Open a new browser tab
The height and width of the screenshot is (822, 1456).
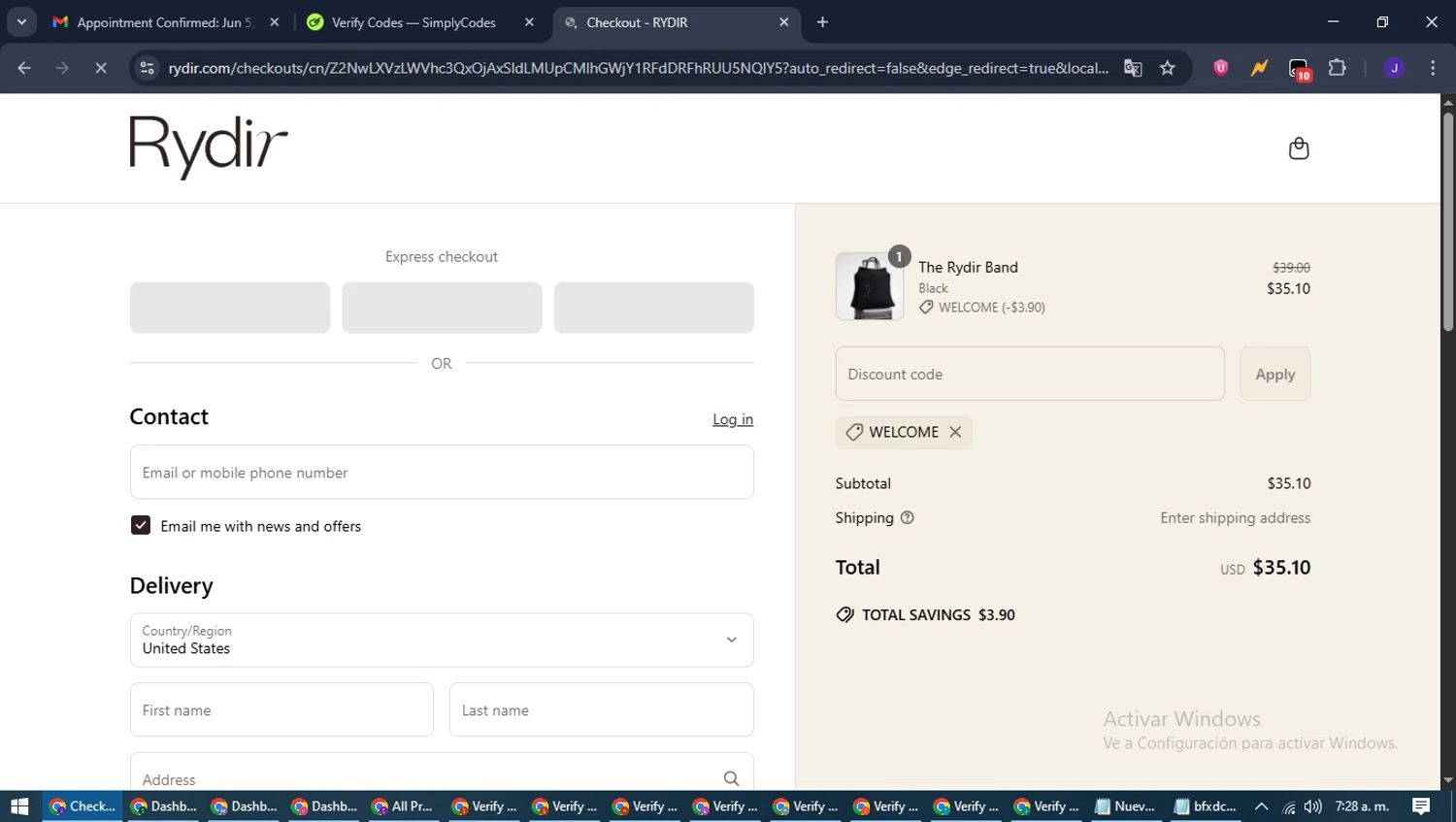[822, 22]
